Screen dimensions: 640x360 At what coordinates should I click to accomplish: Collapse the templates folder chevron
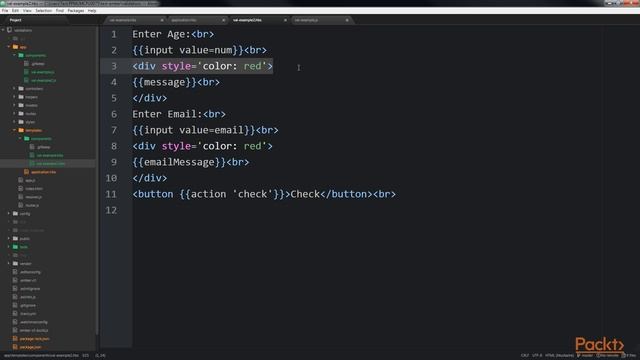point(14,130)
